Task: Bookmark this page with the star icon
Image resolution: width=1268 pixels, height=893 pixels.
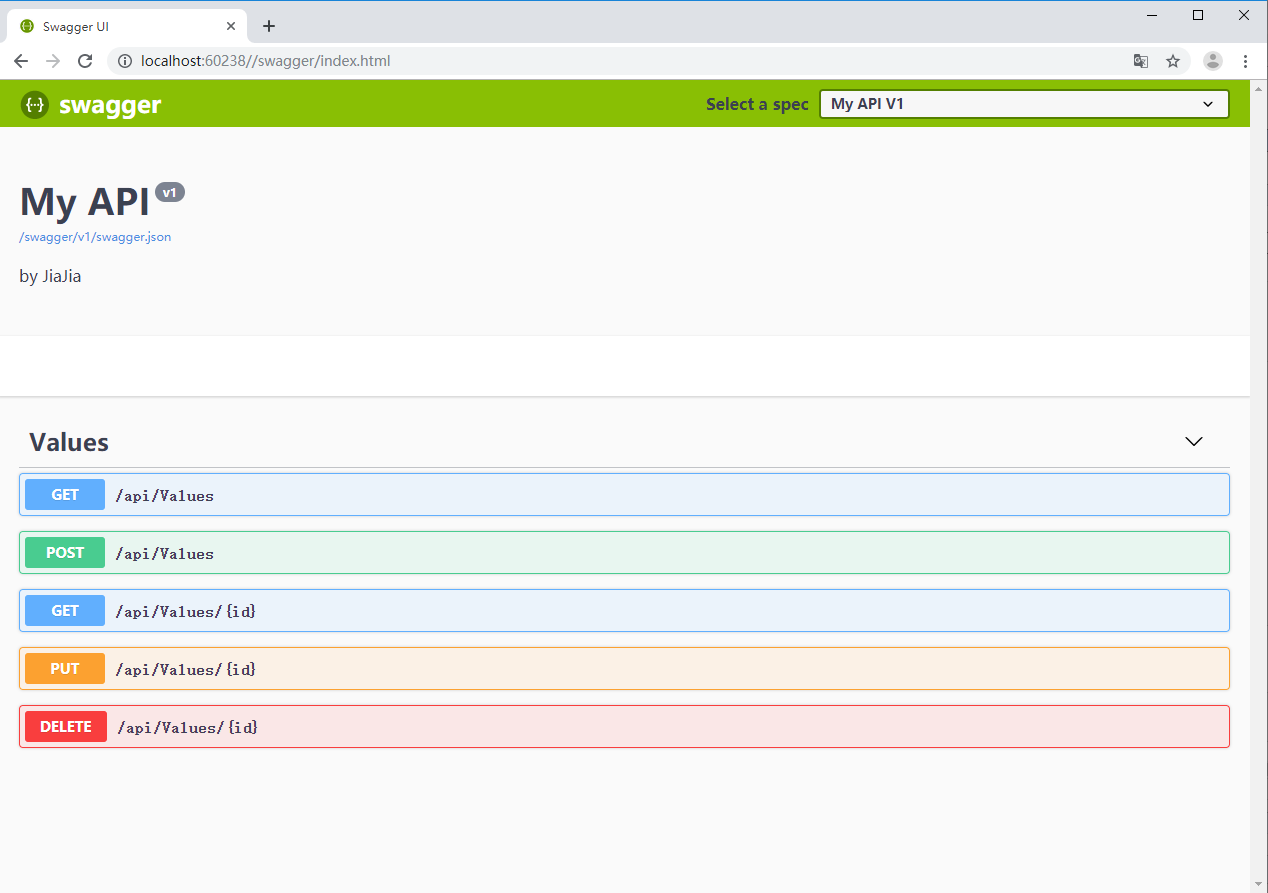Action: tap(1173, 61)
